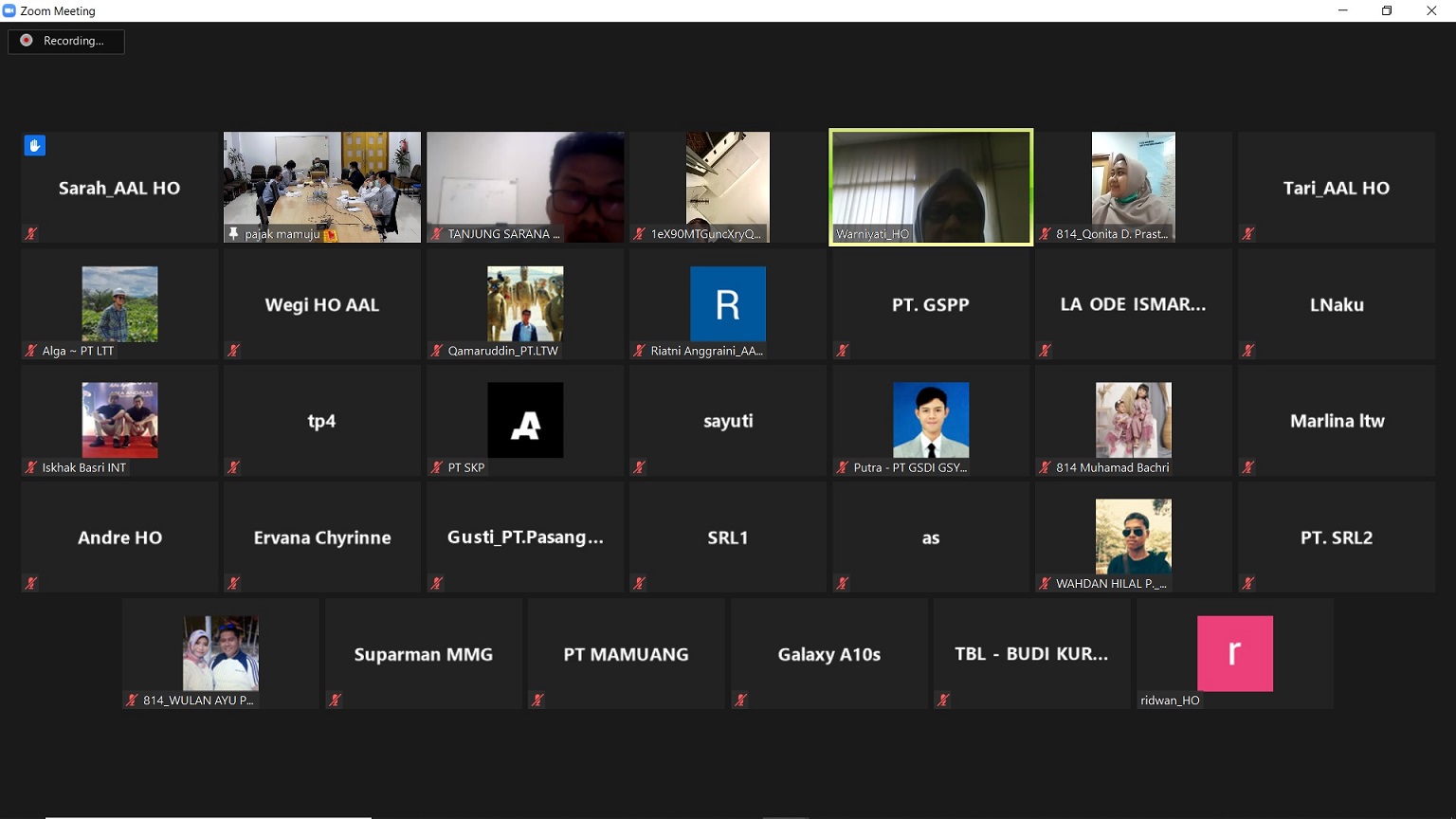Click the blue R avatar of Riatni Anggraini
The width and height of the screenshot is (1456, 819).
727,304
